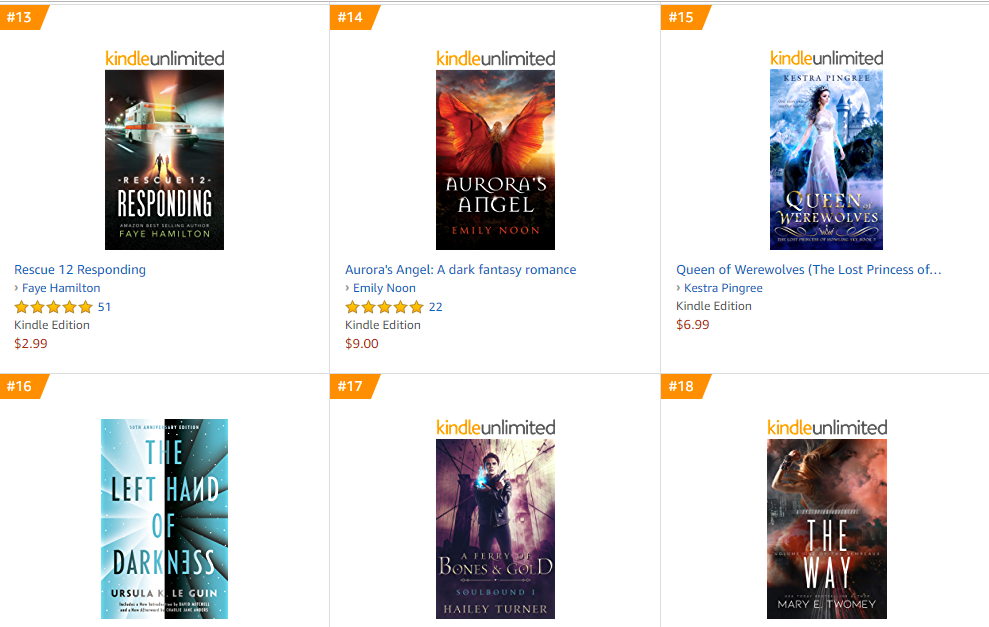
Task: Open the 51 reviews count link
Action: 104,307
